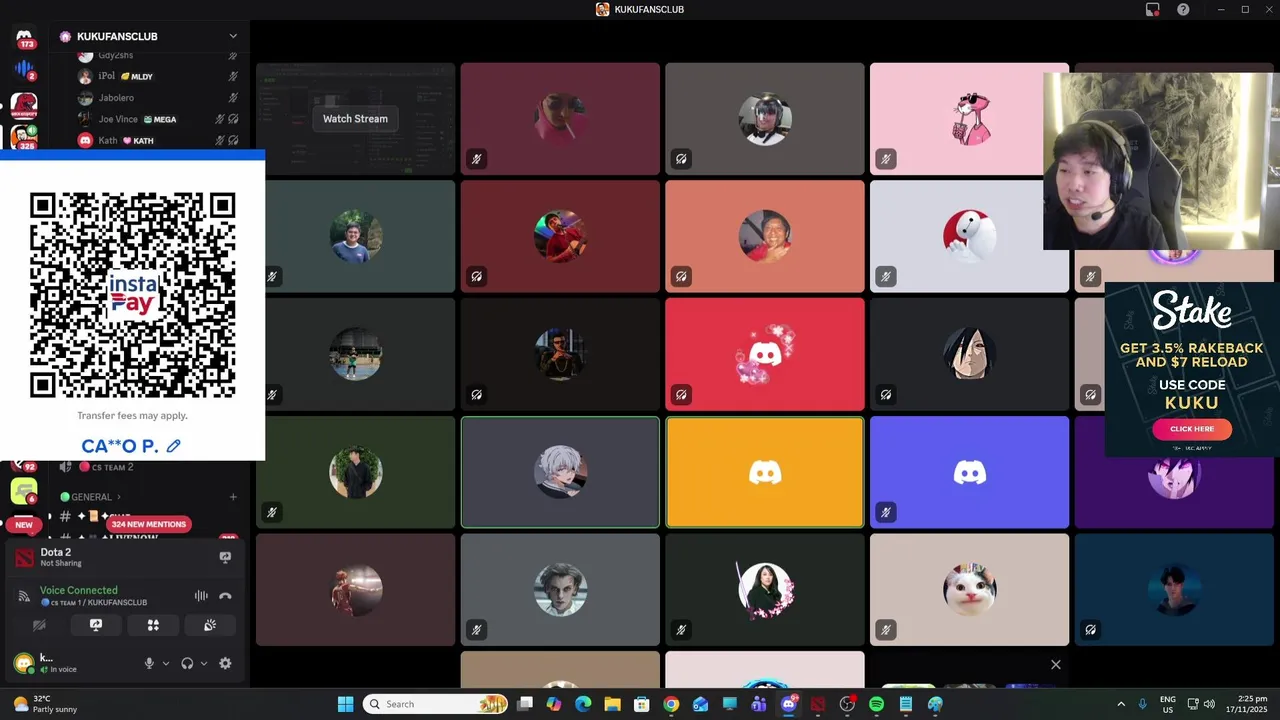
Task: Edit the CA**O P. name pencil icon
Action: click(174, 446)
